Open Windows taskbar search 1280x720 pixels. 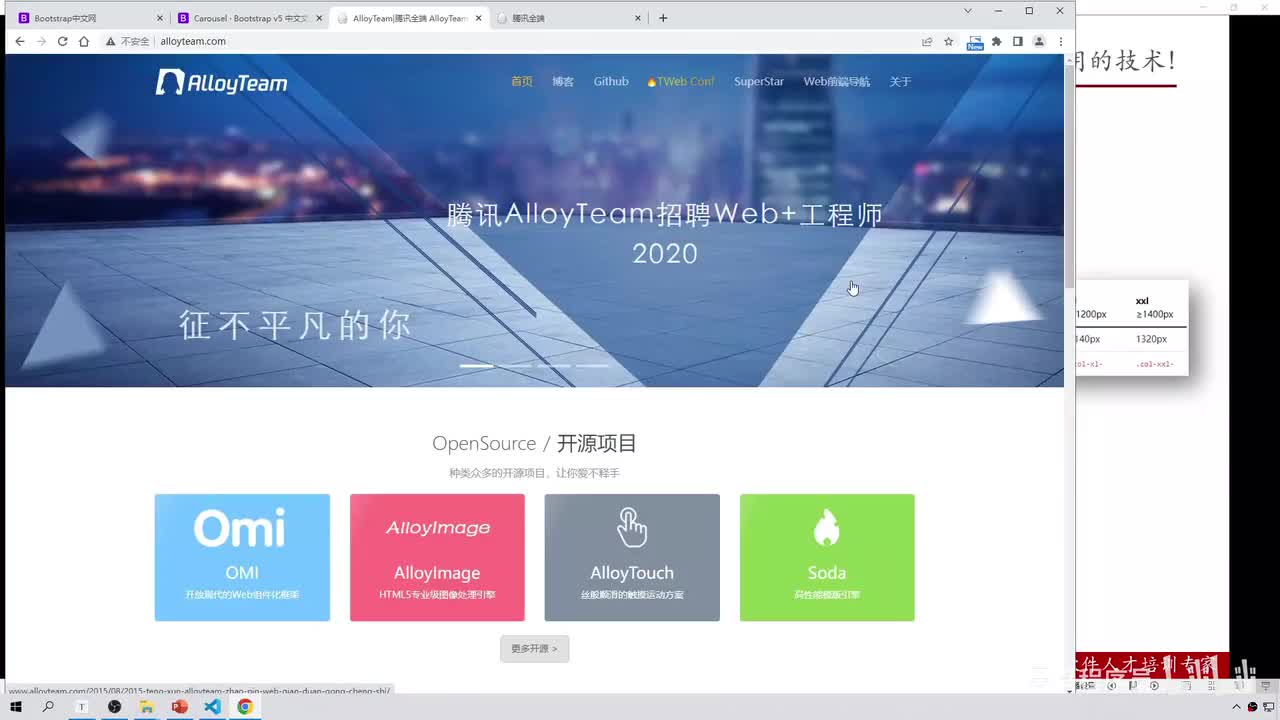pyautogui.click(x=48, y=707)
